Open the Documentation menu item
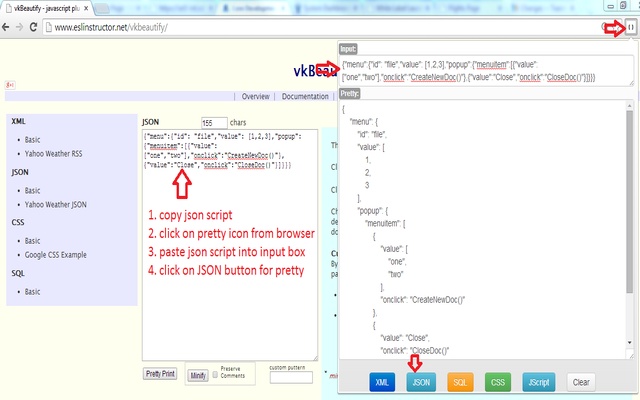This screenshot has width=640, height=400. [305, 96]
